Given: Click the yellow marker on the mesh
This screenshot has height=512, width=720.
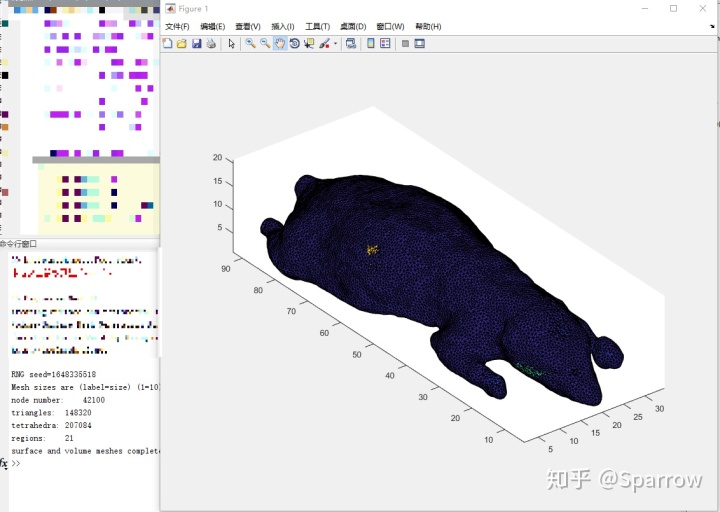Looking at the screenshot, I should tap(372, 250).
